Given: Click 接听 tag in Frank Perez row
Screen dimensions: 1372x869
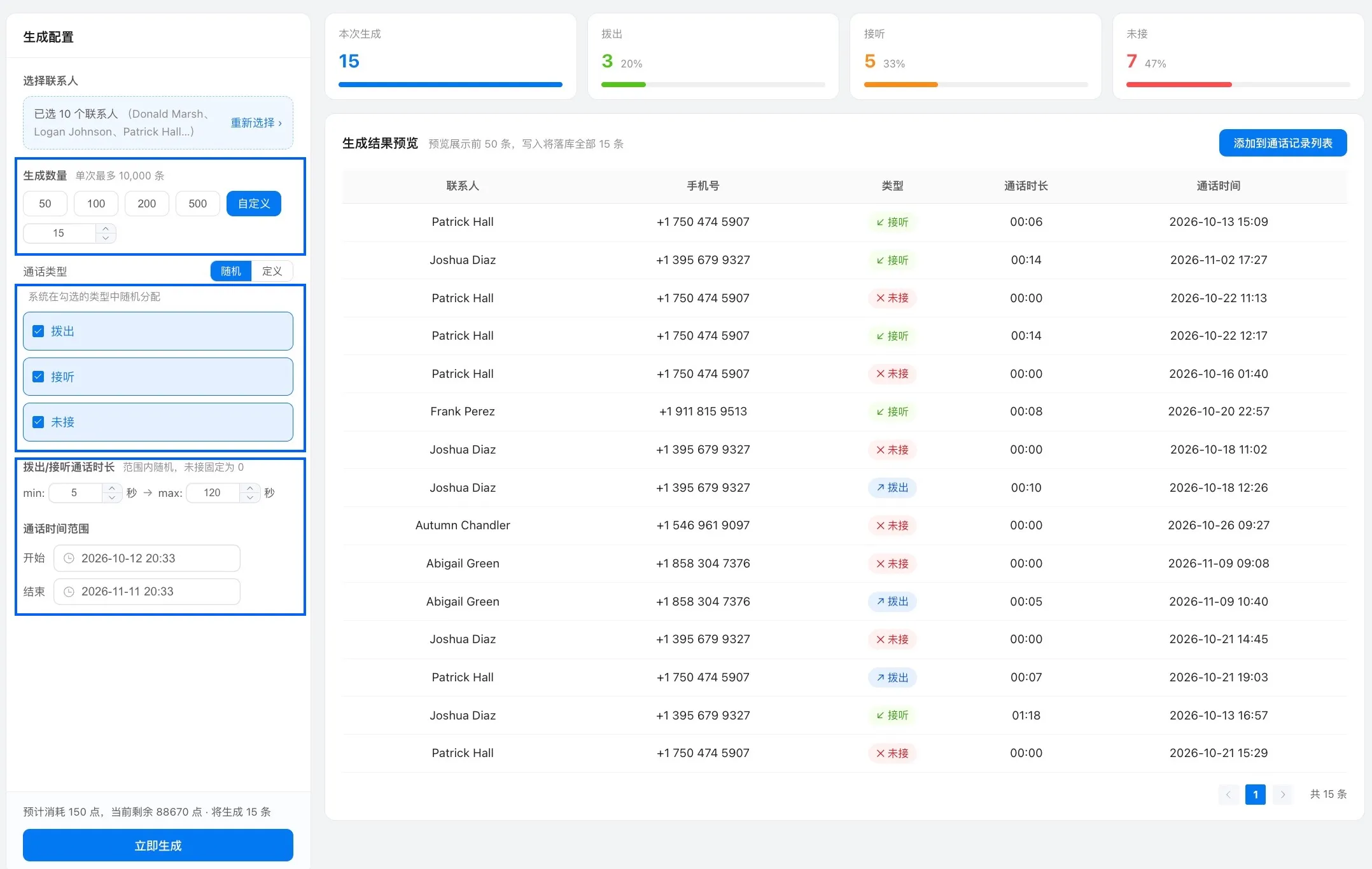Looking at the screenshot, I should coord(892,412).
